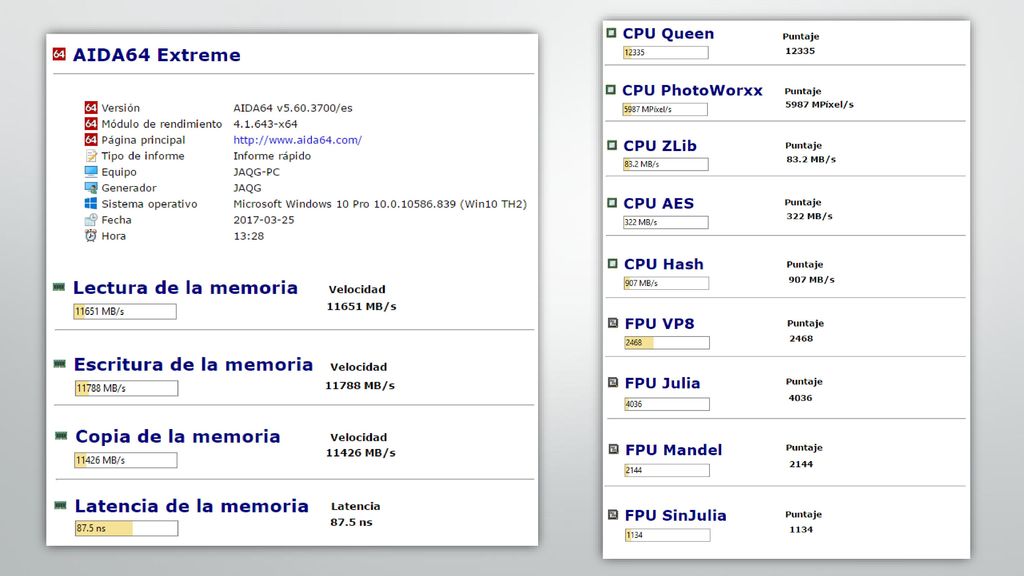Click the 11651 MB/s read speed bar
The height and width of the screenshot is (576, 1024).
click(x=125, y=312)
